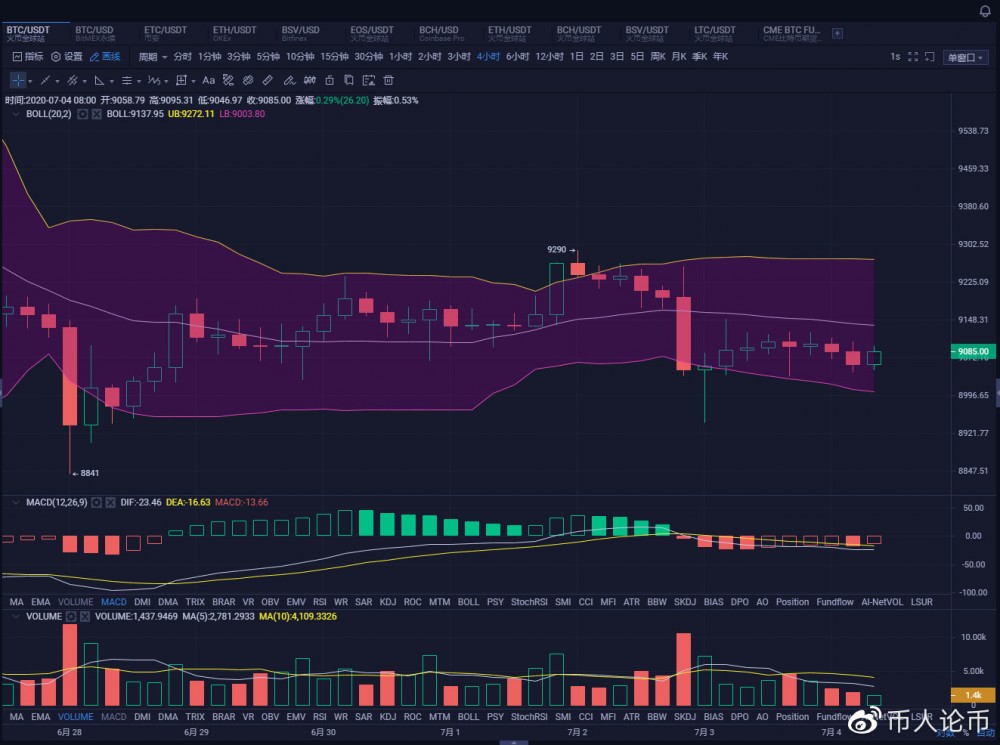This screenshot has width=1000, height=745.
Task: Click the 9085.00 current price label
Action: [x=970, y=352]
